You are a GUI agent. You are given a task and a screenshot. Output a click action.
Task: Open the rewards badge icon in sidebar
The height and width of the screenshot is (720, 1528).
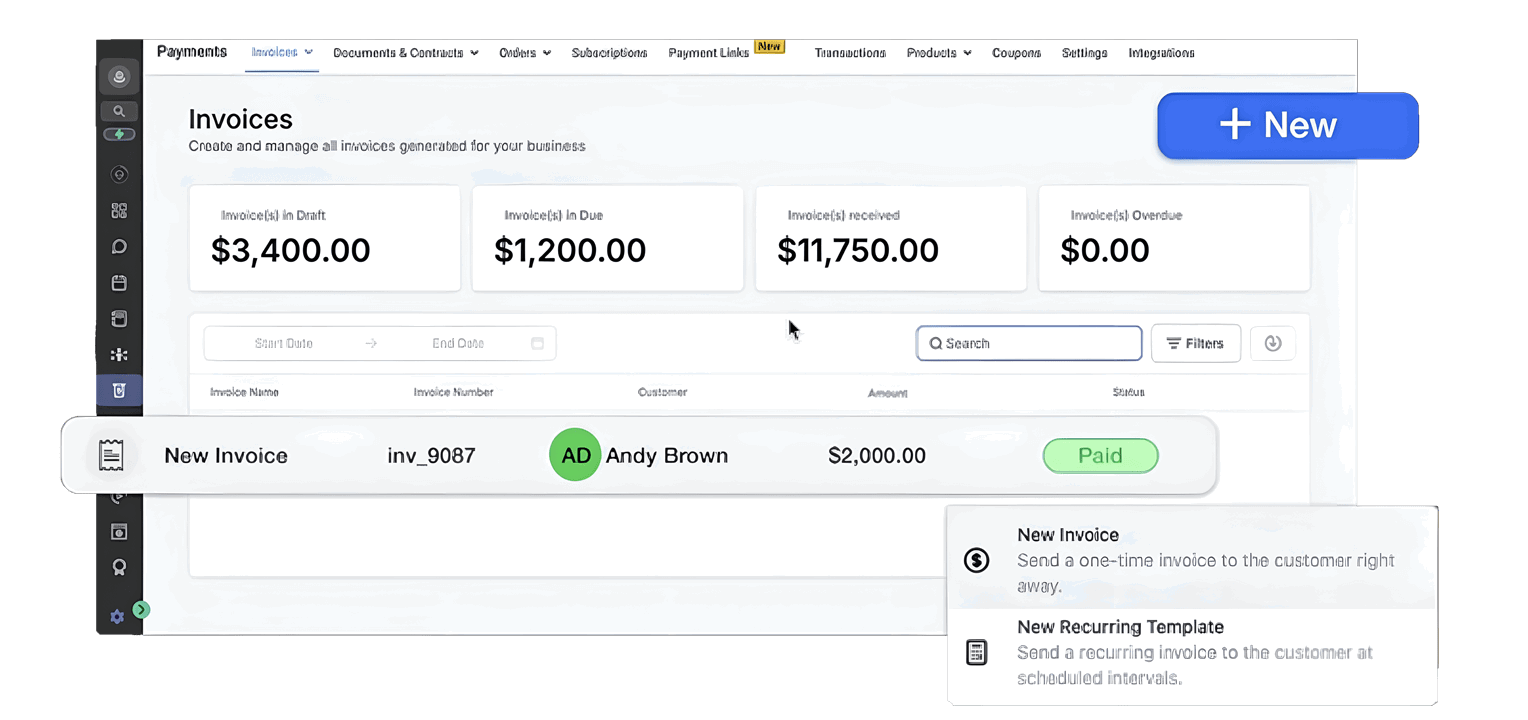click(119, 567)
